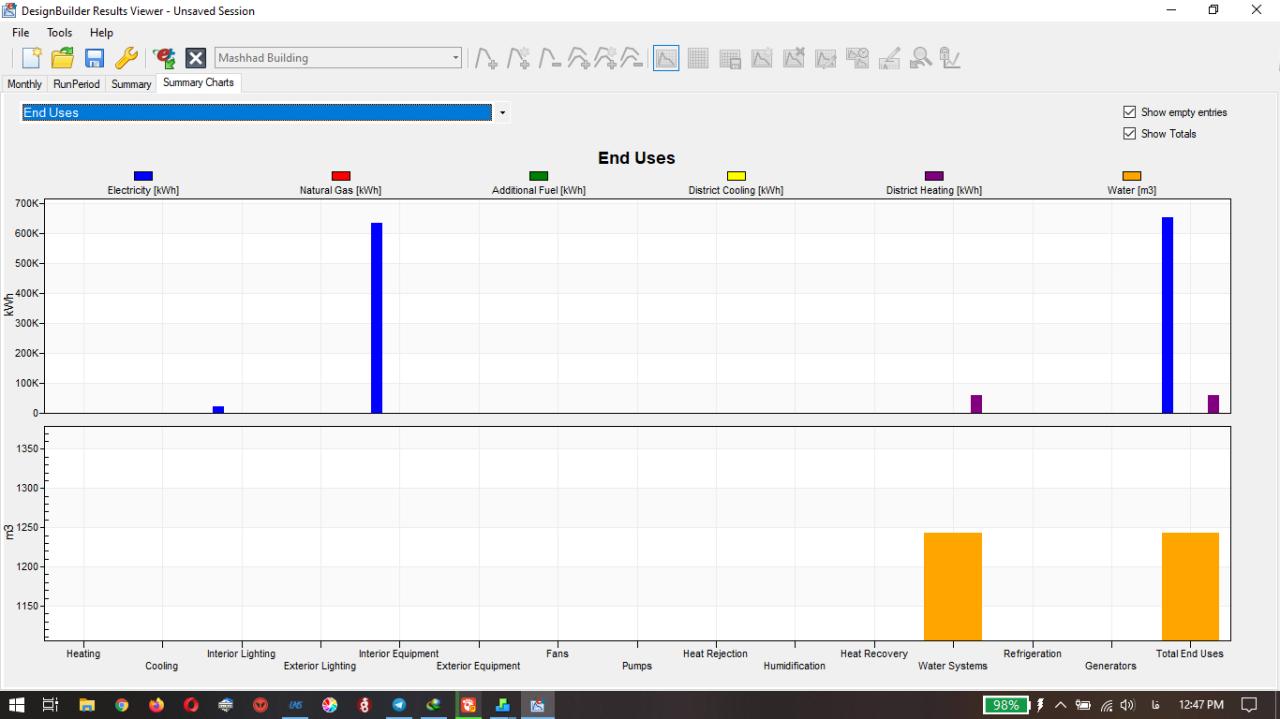Click the orange Water legend swatch
This screenshot has width=1280, height=719.
[1132, 176]
